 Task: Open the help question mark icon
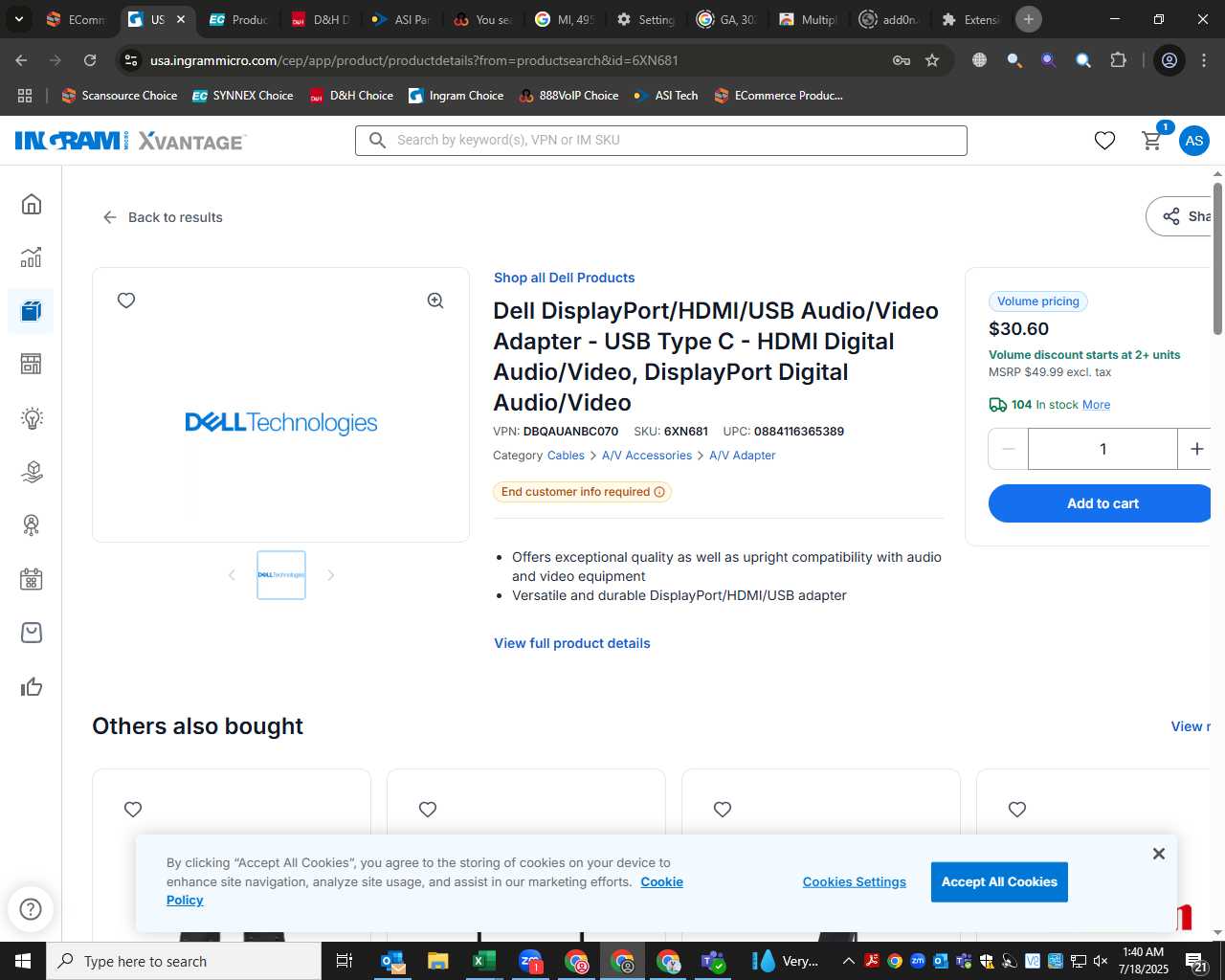(x=31, y=908)
